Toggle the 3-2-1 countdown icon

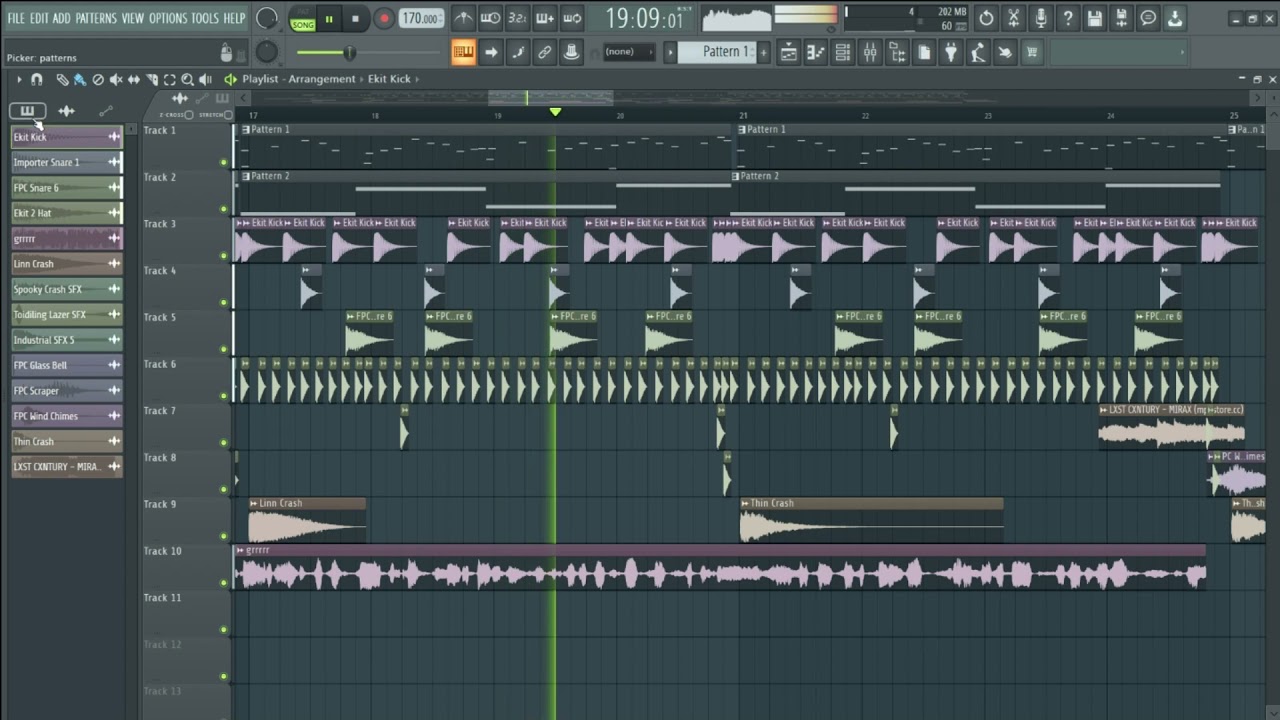click(x=517, y=18)
